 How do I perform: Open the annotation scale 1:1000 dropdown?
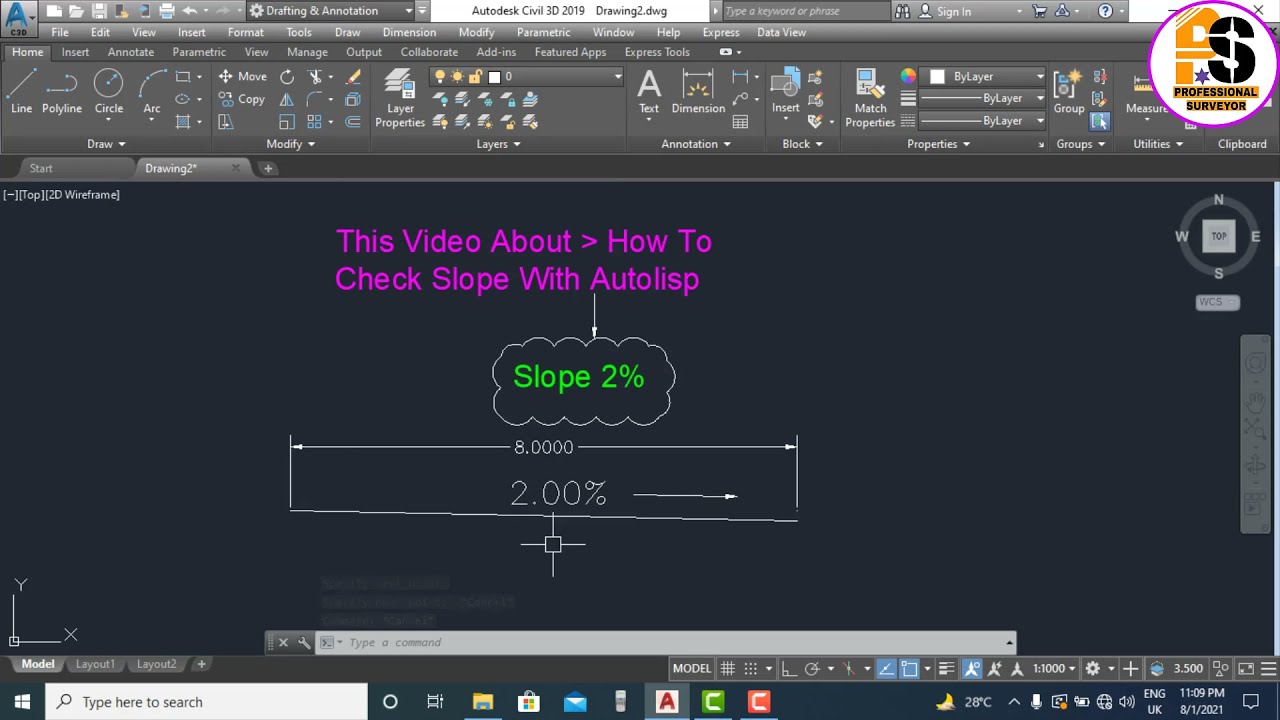(1054, 668)
